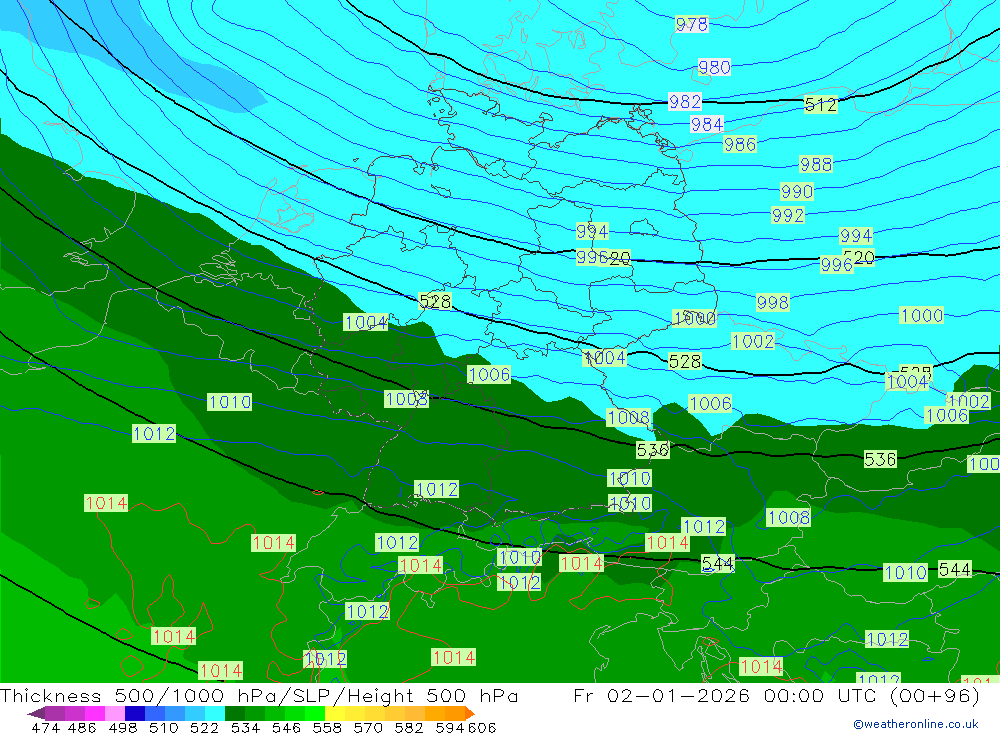The image size is (1000, 733).
Task: Select the 984 pressure label
Action: 707,124
